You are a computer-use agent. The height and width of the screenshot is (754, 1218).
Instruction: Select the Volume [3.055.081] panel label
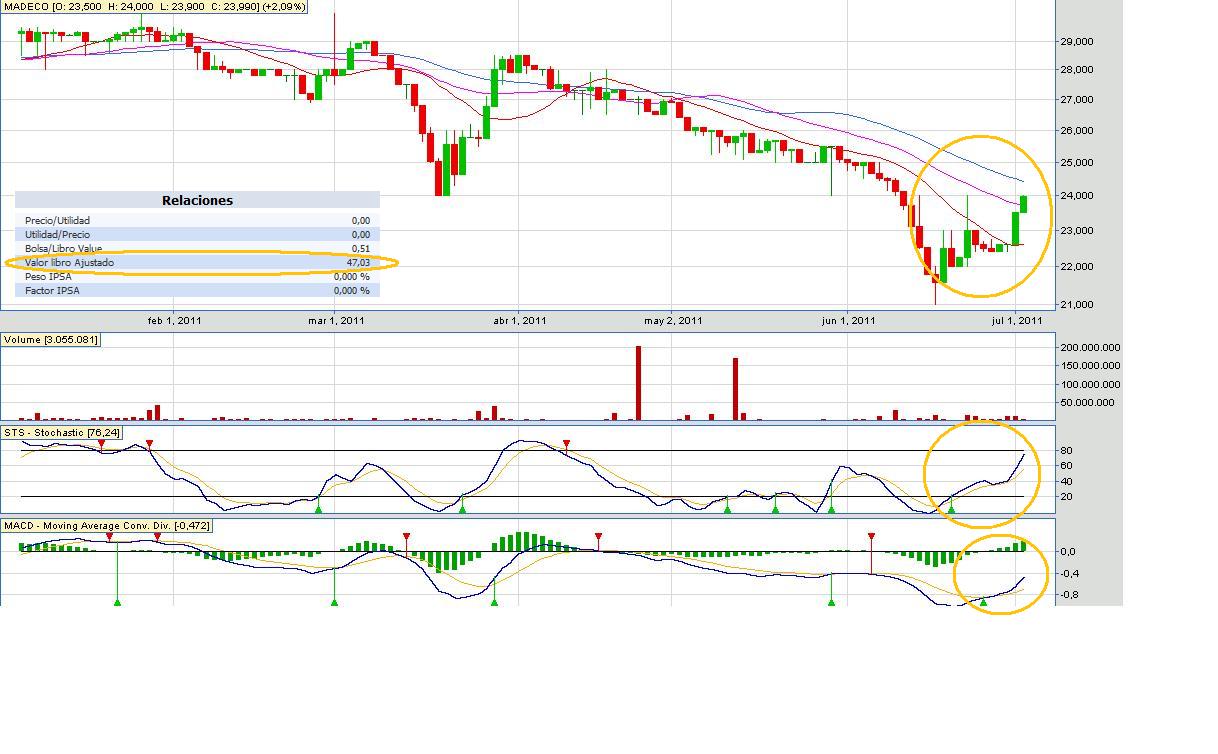point(50,340)
